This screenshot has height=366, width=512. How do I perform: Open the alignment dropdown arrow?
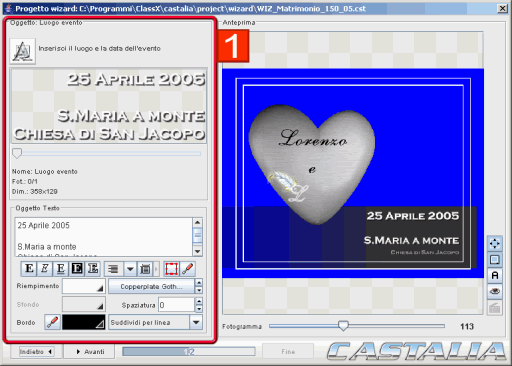click(130, 269)
